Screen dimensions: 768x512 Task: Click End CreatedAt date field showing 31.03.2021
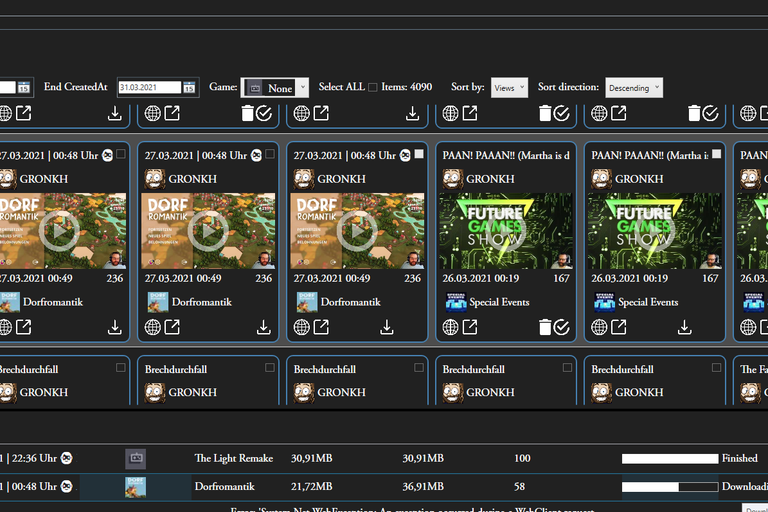[x=150, y=88]
